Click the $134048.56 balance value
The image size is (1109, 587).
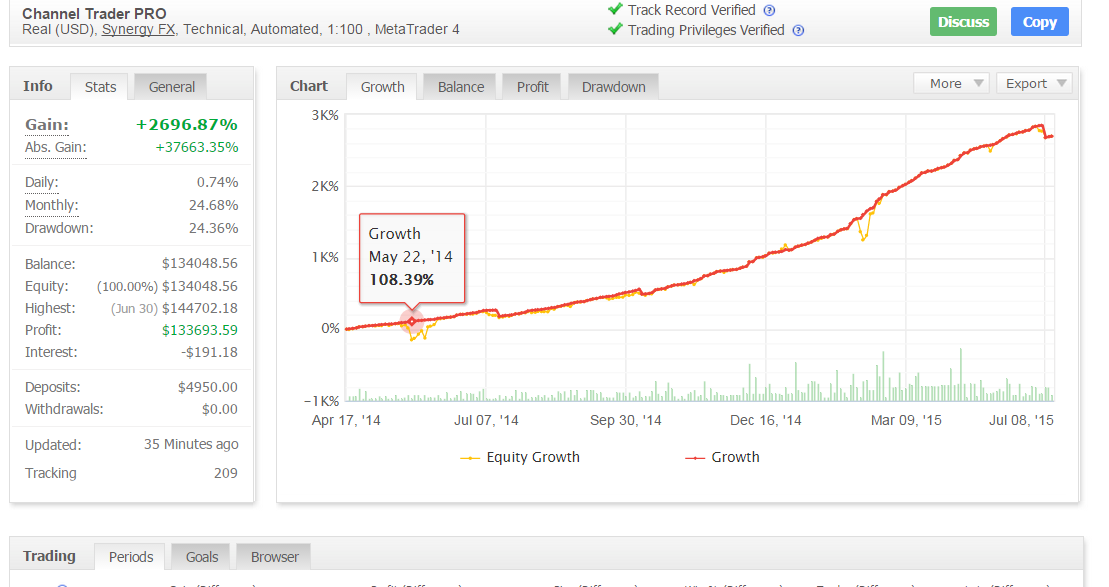click(x=199, y=264)
